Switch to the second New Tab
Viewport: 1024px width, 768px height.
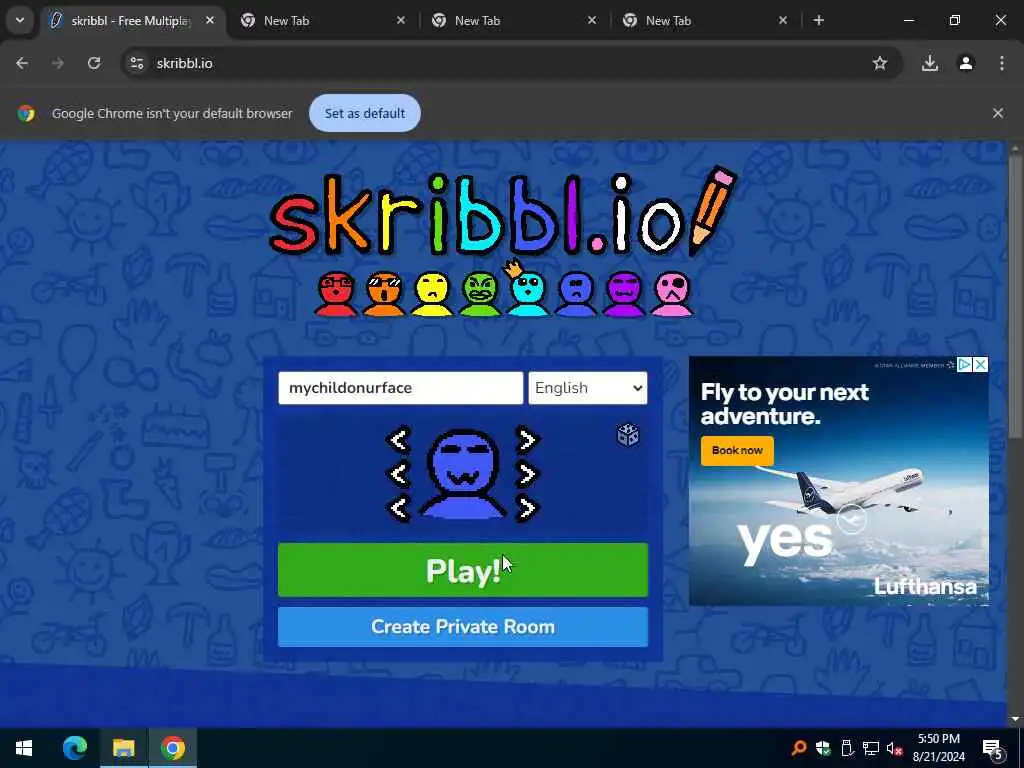point(511,21)
